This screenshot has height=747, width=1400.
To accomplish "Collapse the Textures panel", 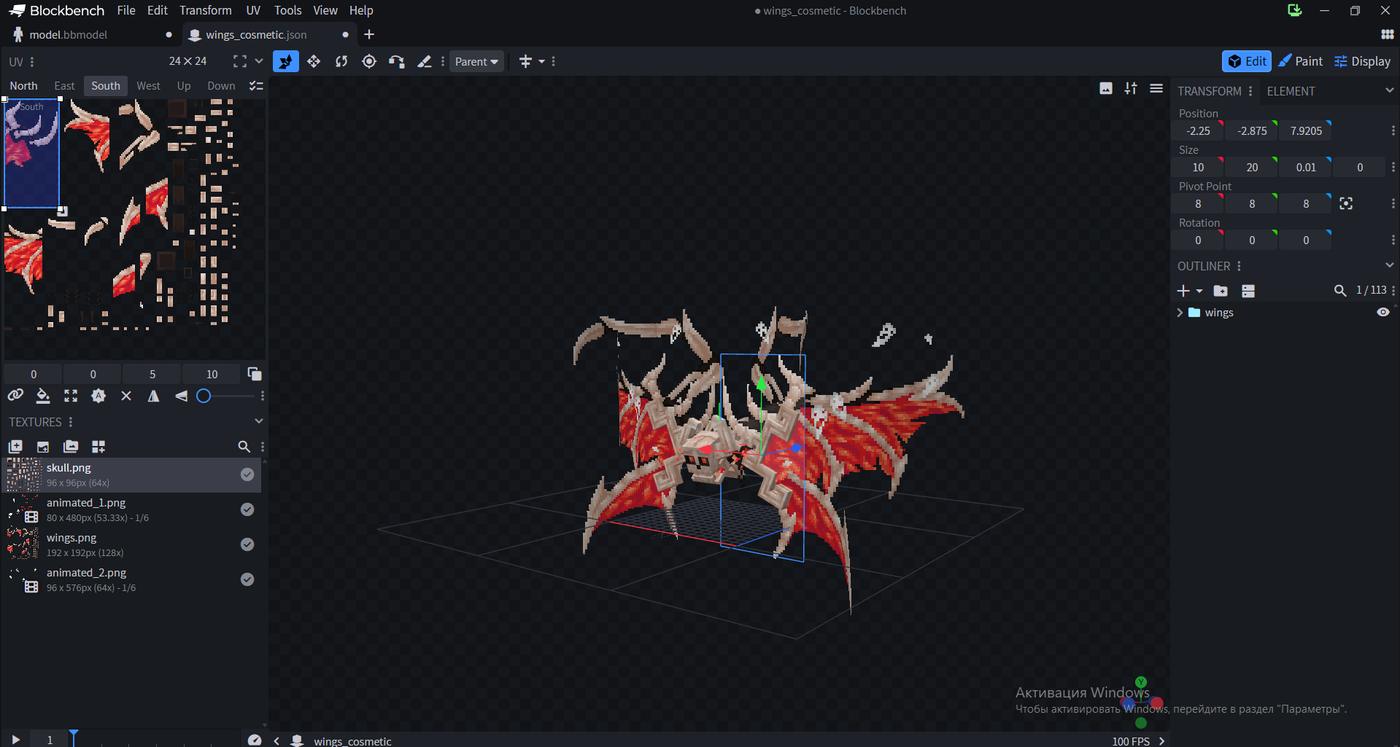I will pos(259,422).
